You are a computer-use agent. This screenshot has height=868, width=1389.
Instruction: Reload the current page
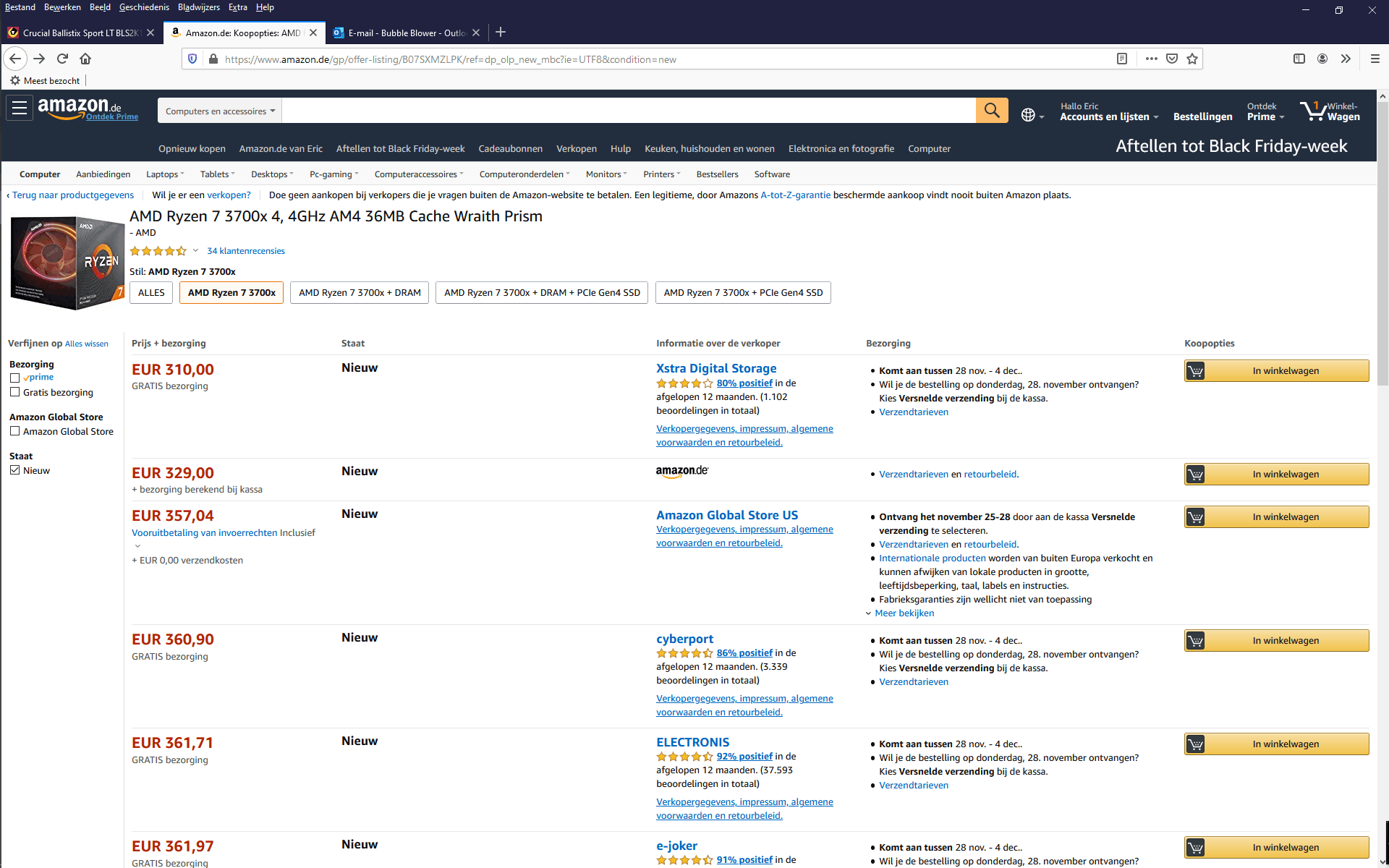click(62, 59)
